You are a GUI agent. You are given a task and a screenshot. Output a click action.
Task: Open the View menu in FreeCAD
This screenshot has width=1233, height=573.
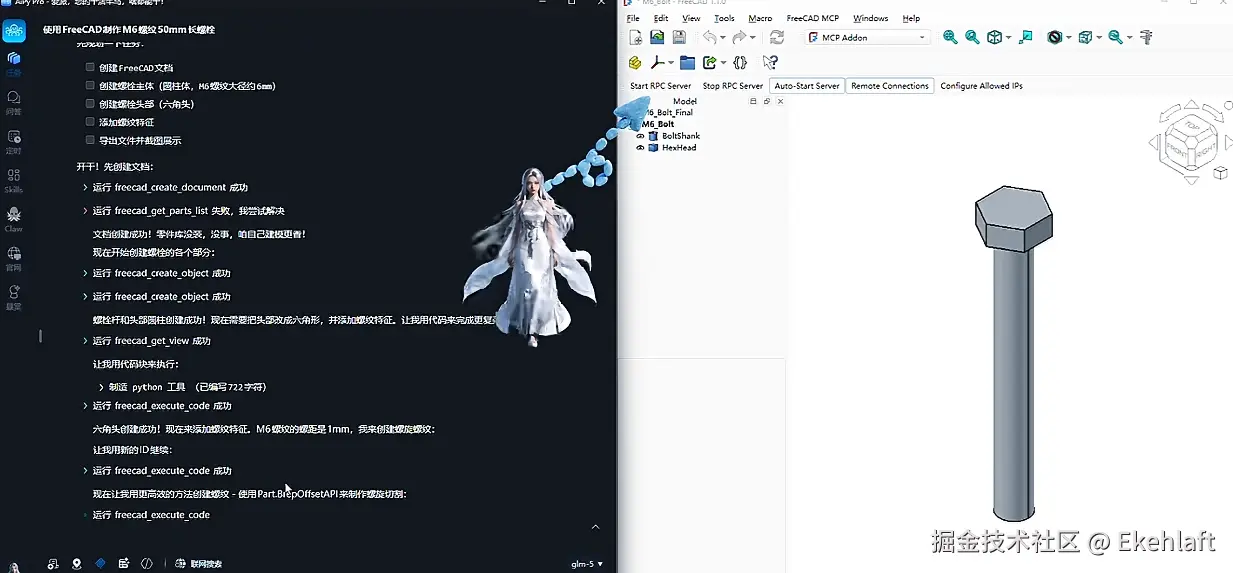coord(691,18)
